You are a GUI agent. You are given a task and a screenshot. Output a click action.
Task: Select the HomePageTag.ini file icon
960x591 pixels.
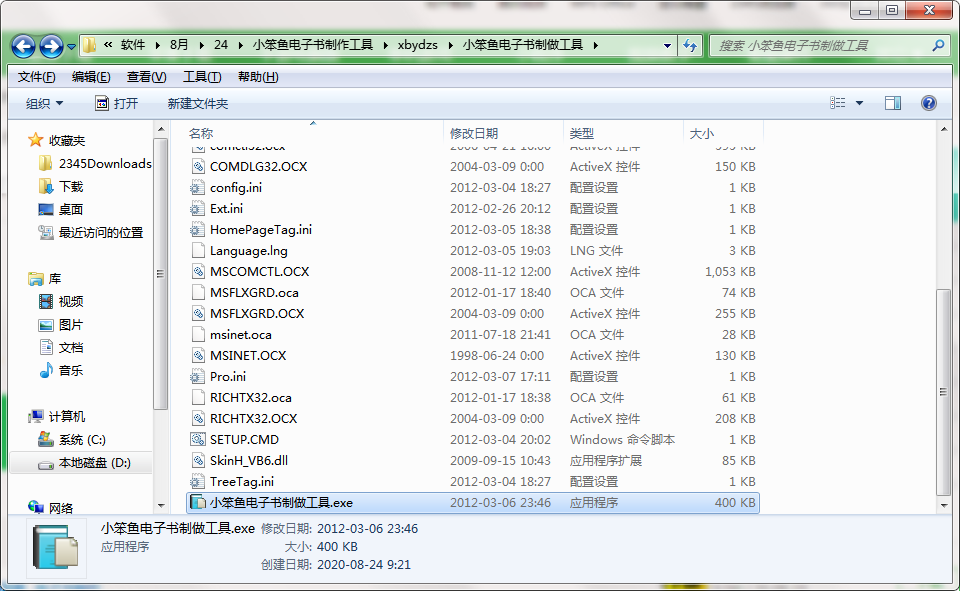[x=198, y=230]
